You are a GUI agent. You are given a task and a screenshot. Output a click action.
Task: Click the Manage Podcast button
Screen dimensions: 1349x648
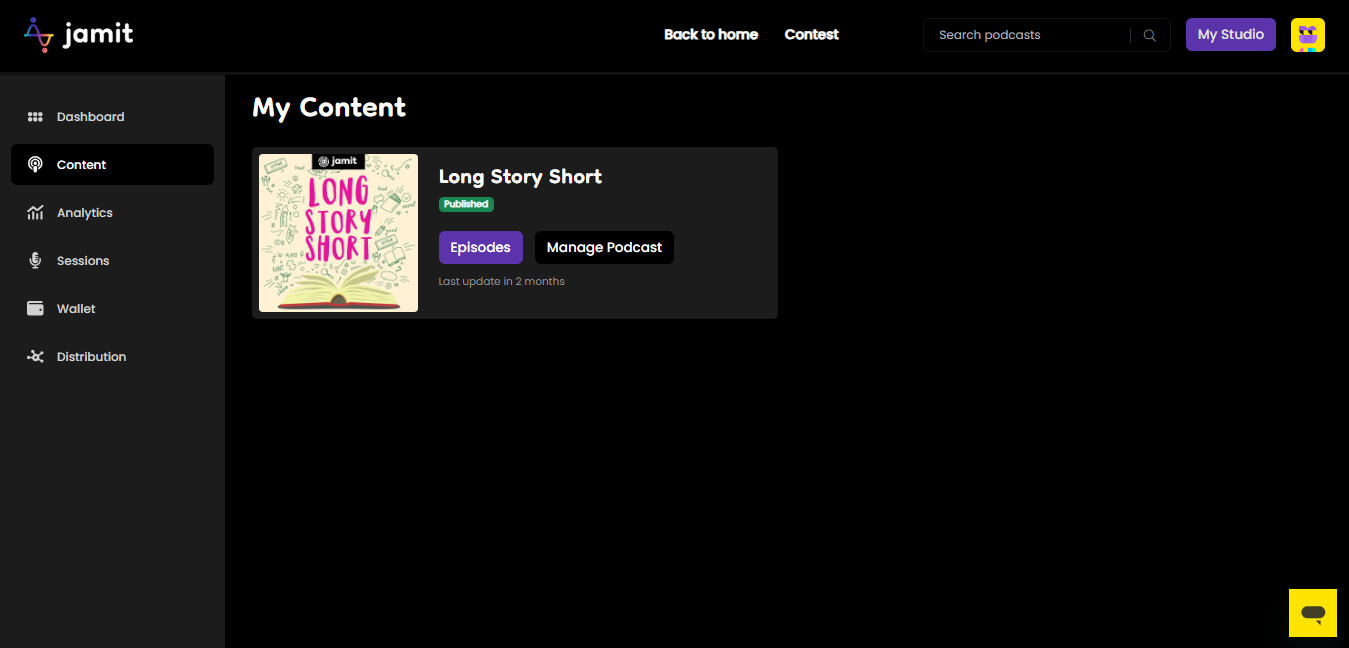(604, 248)
